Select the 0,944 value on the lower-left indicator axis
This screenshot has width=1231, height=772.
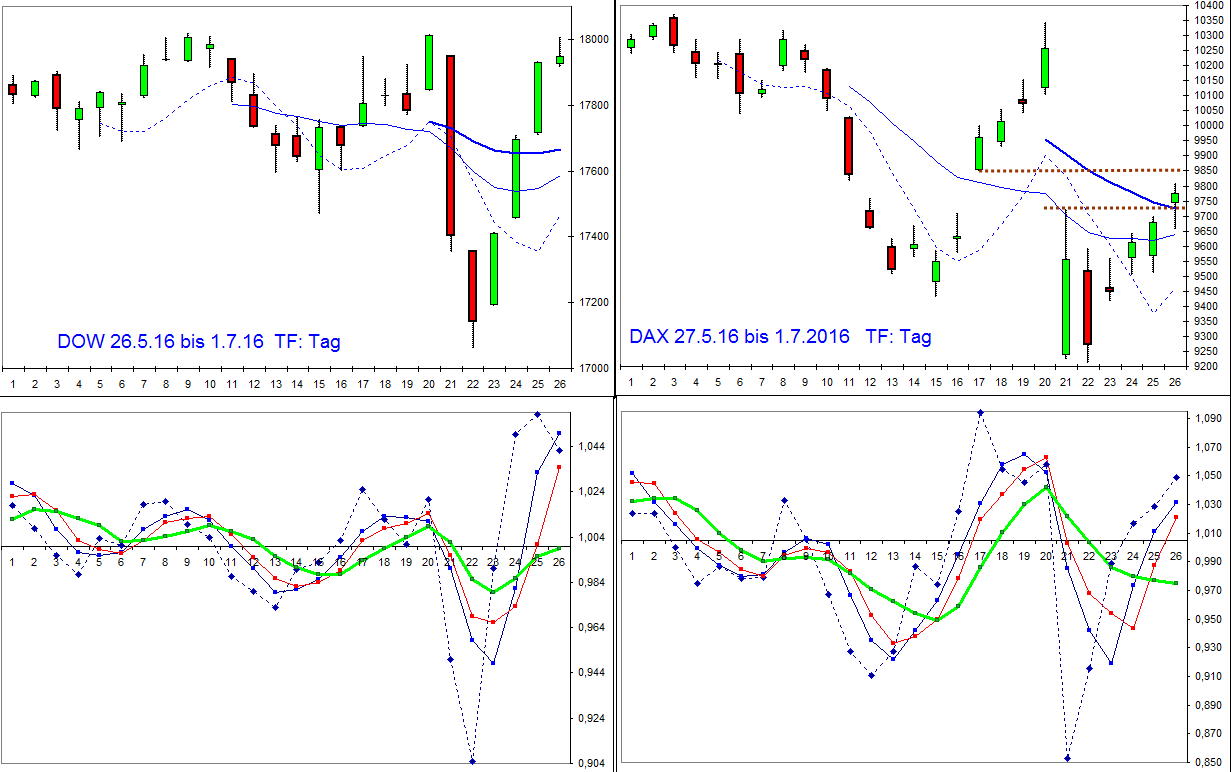click(591, 673)
